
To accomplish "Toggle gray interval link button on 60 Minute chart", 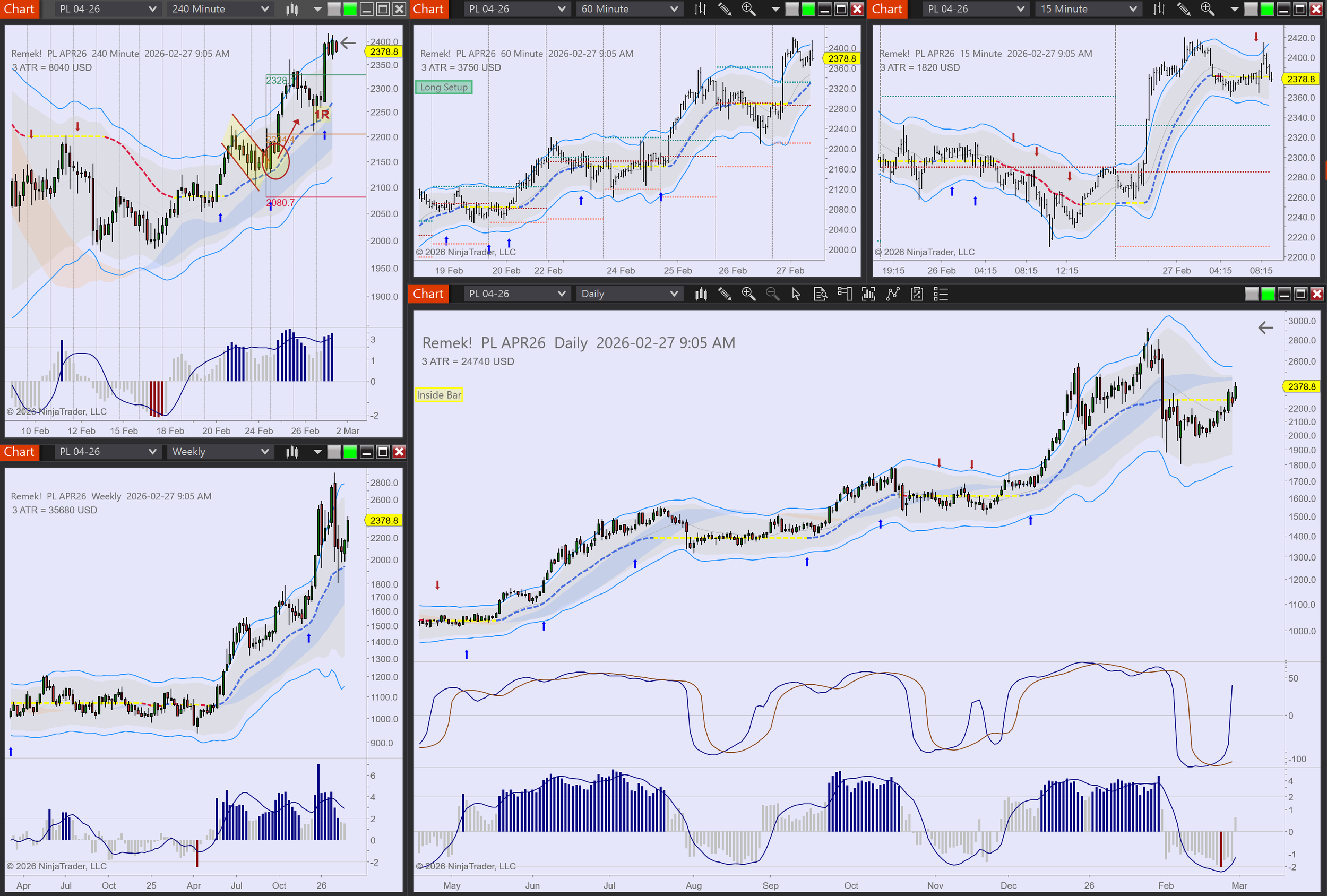I will click(792, 9).
